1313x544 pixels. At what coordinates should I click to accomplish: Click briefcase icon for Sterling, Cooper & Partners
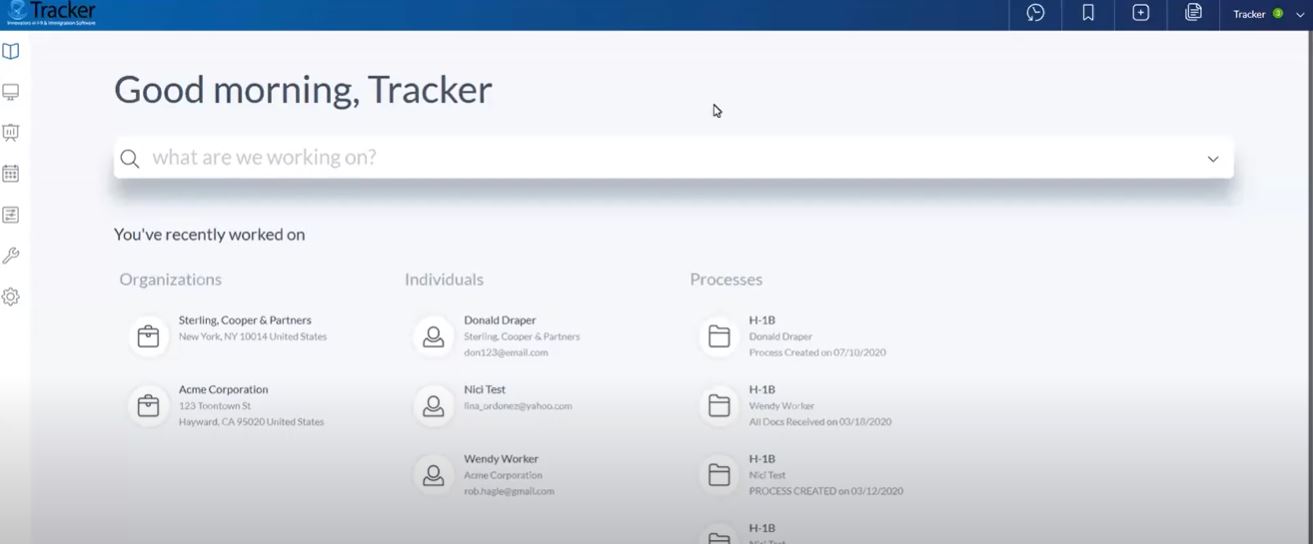click(x=148, y=336)
